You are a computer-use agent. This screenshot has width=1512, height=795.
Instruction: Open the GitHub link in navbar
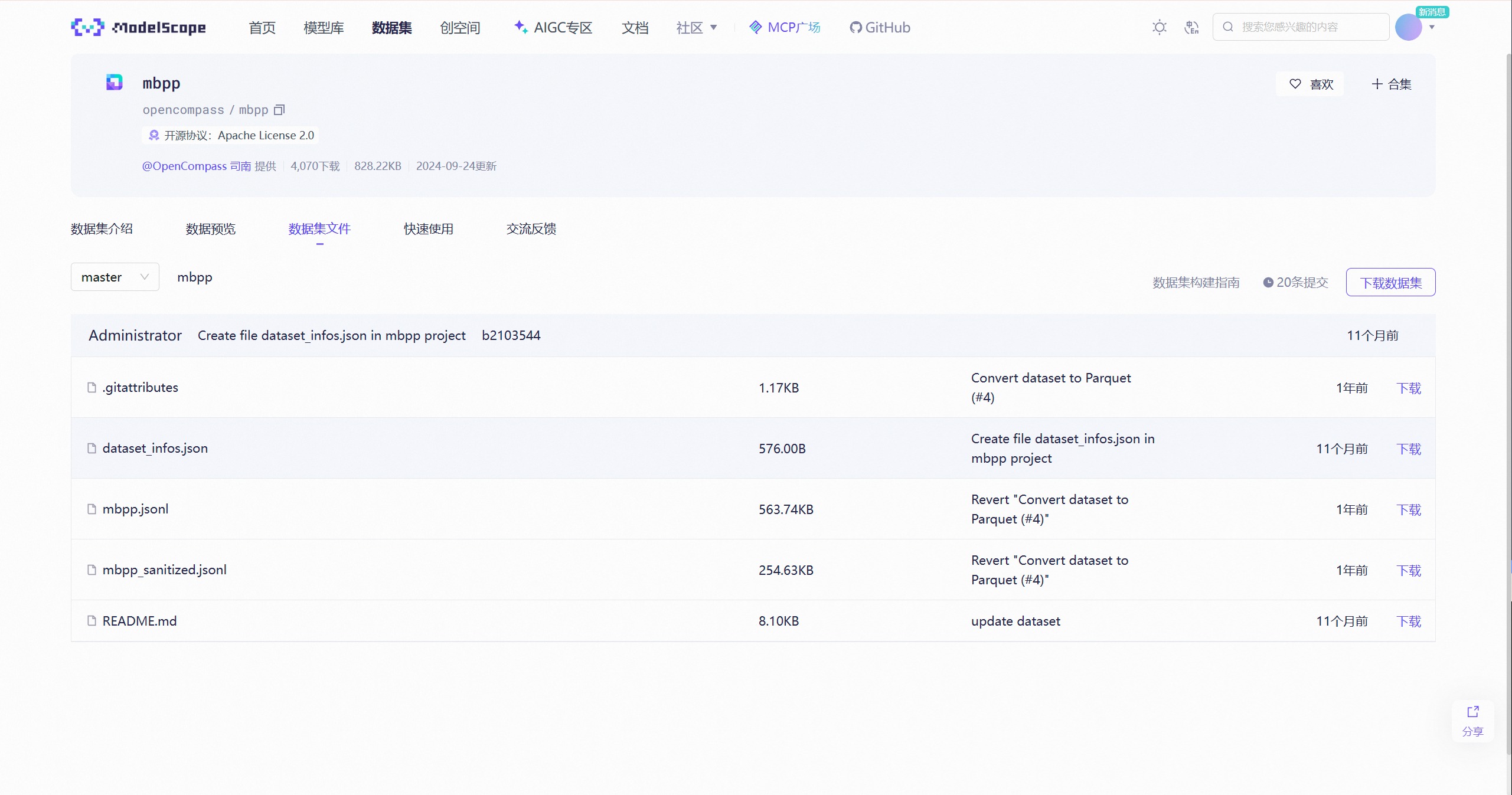pyautogui.click(x=880, y=27)
